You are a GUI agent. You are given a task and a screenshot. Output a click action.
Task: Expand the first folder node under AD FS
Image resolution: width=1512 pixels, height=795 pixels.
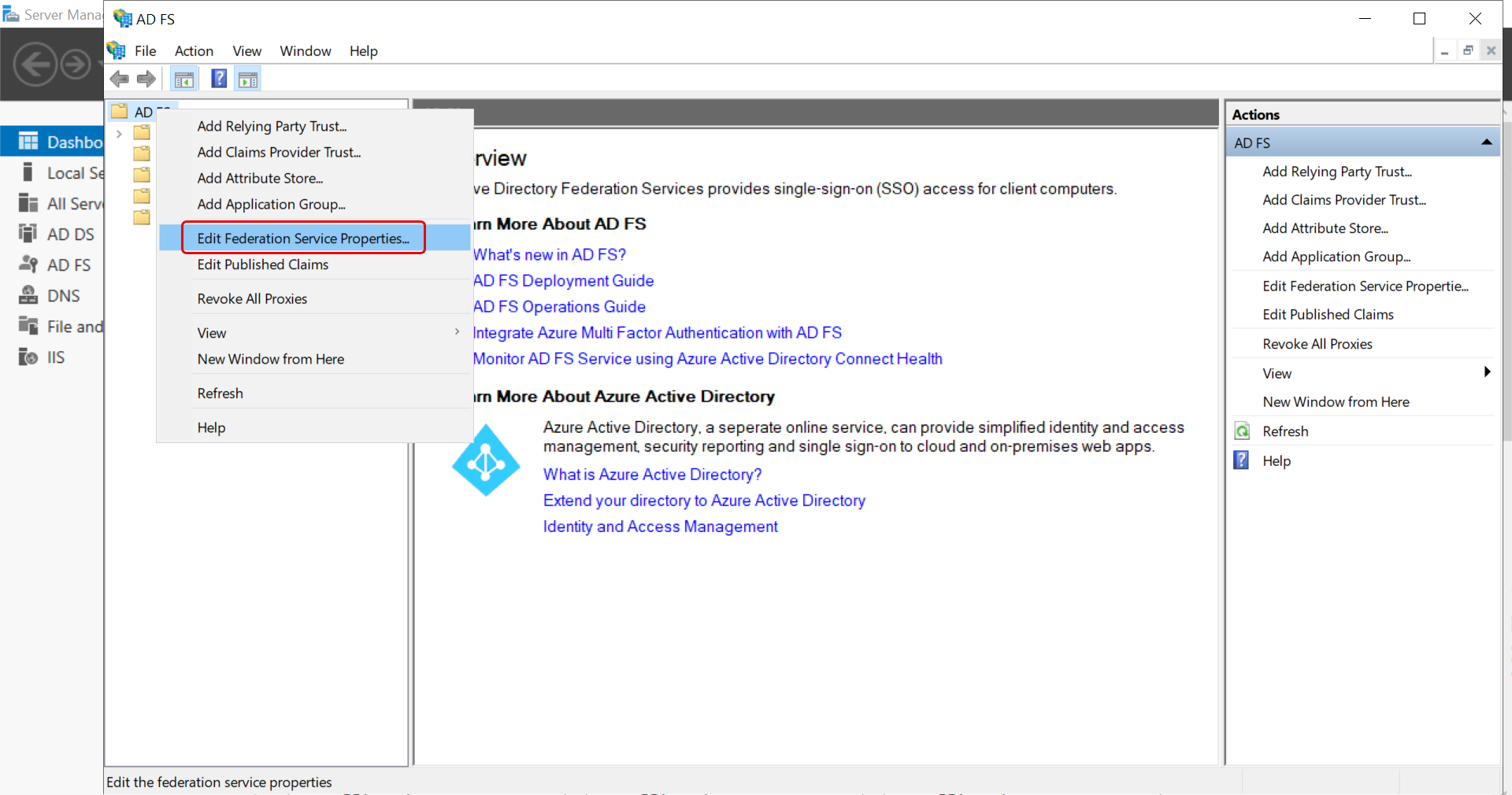119,134
